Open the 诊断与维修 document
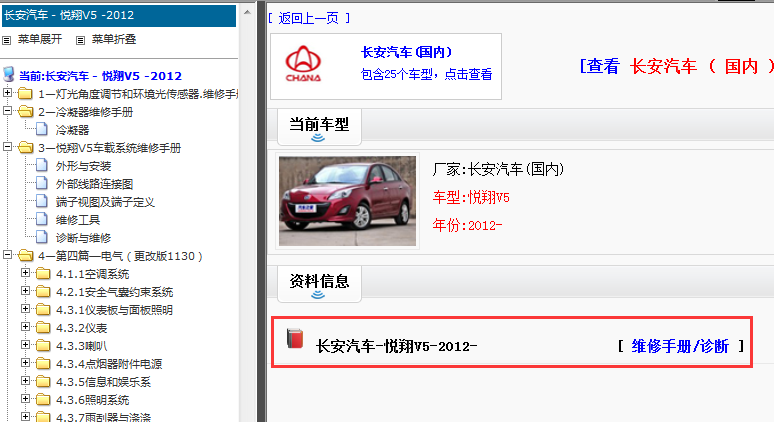Image resolution: width=774 pixels, height=422 pixels. (x=83, y=238)
